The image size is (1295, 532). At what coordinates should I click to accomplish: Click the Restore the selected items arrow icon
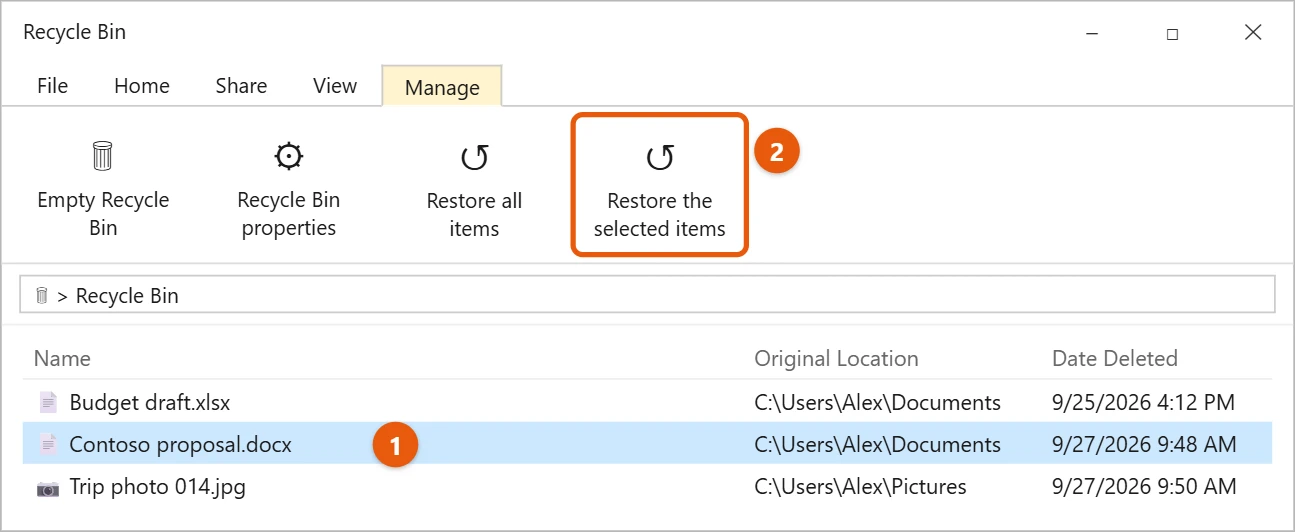tap(660, 158)
